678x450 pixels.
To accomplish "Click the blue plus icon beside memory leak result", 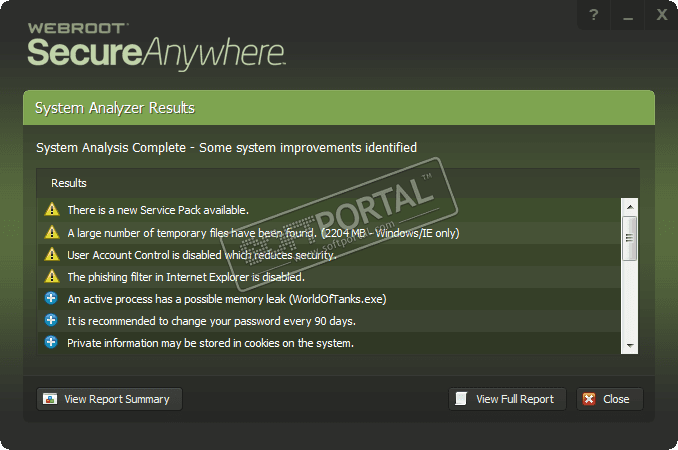I will [51, 298].
